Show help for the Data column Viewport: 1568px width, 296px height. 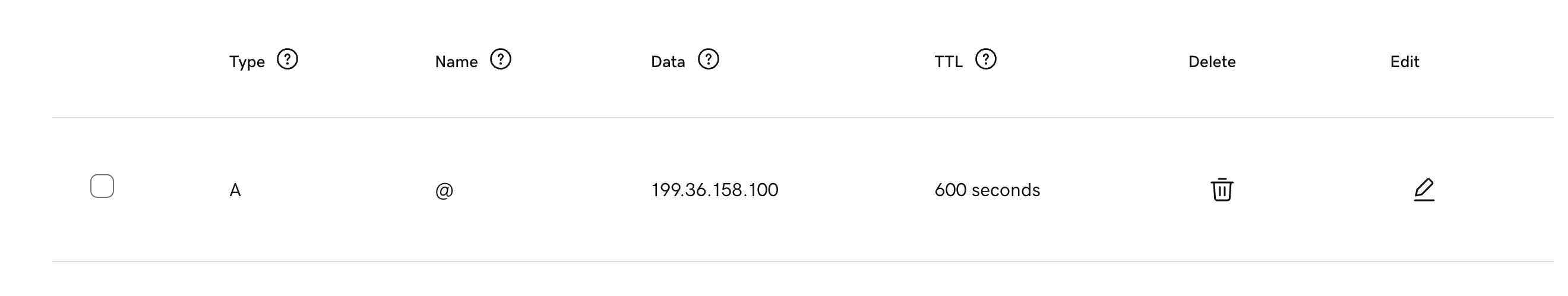[x=709, y=59]
